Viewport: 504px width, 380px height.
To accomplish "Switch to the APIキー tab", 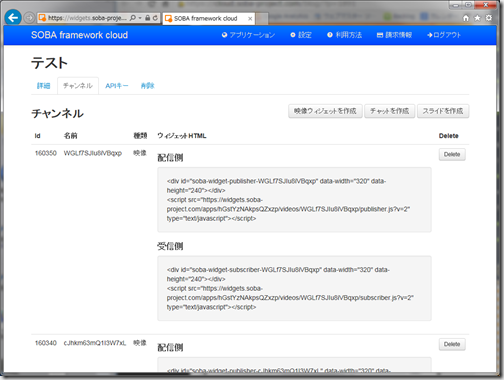I will (x=117, y=86).
